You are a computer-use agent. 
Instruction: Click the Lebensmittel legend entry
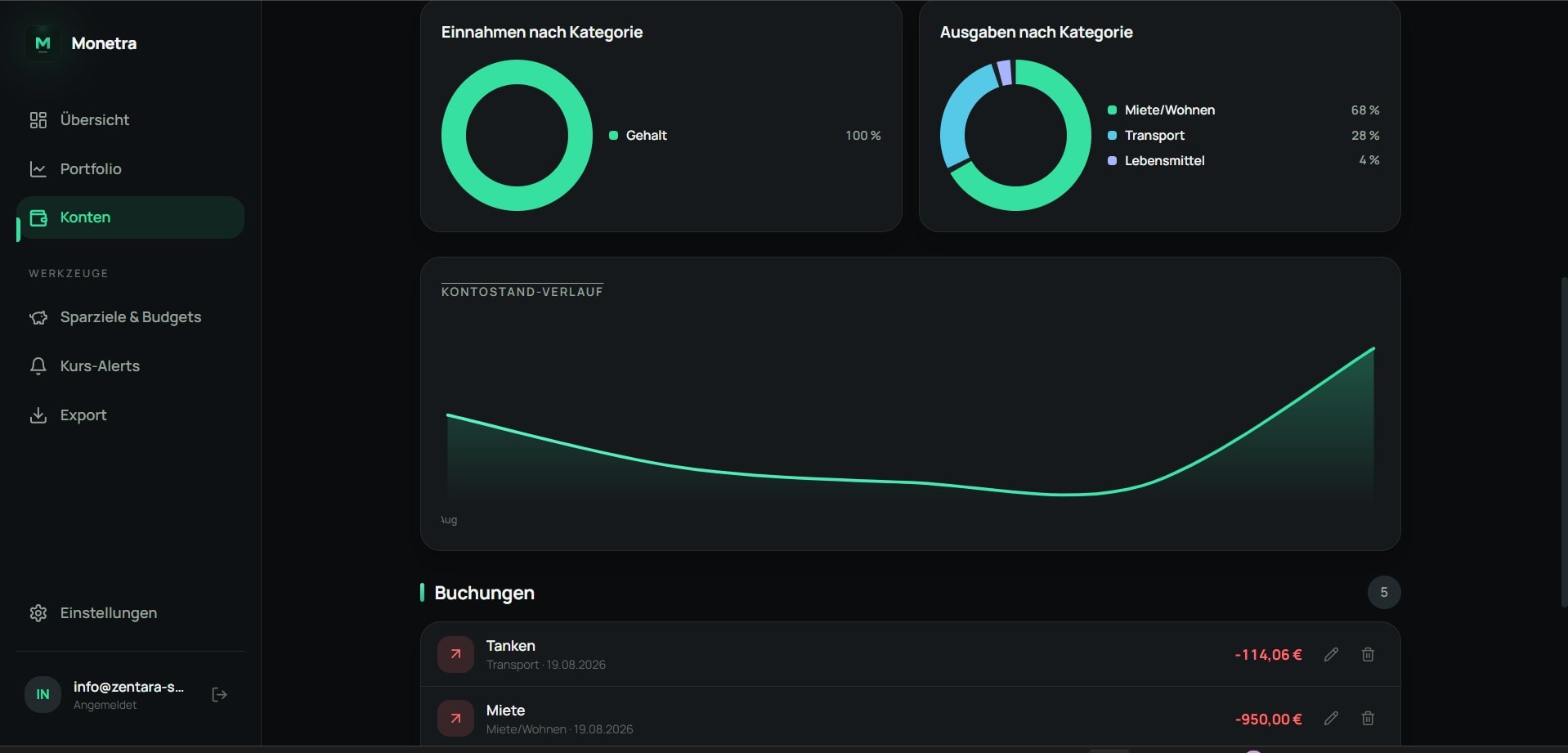[x=1243, y=161]
